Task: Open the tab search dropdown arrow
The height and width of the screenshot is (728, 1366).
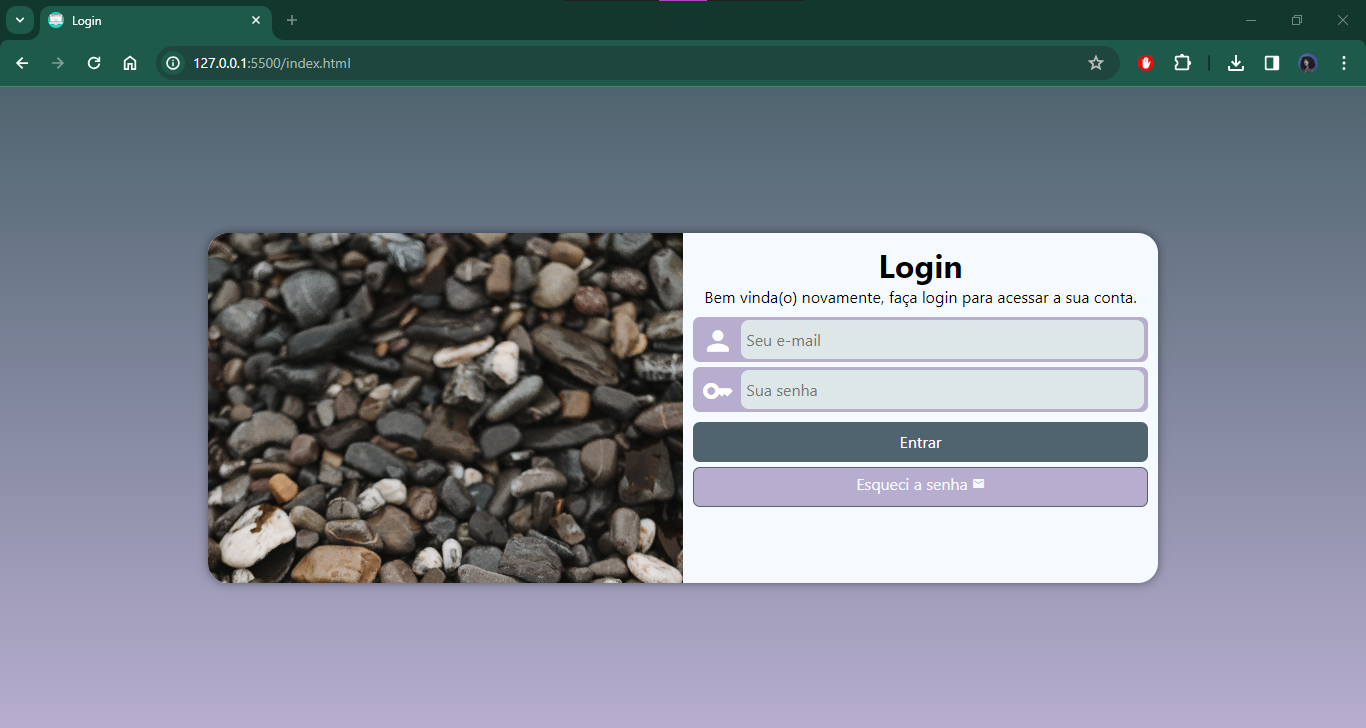Action: pyautogui.click(x=19, y=20)
